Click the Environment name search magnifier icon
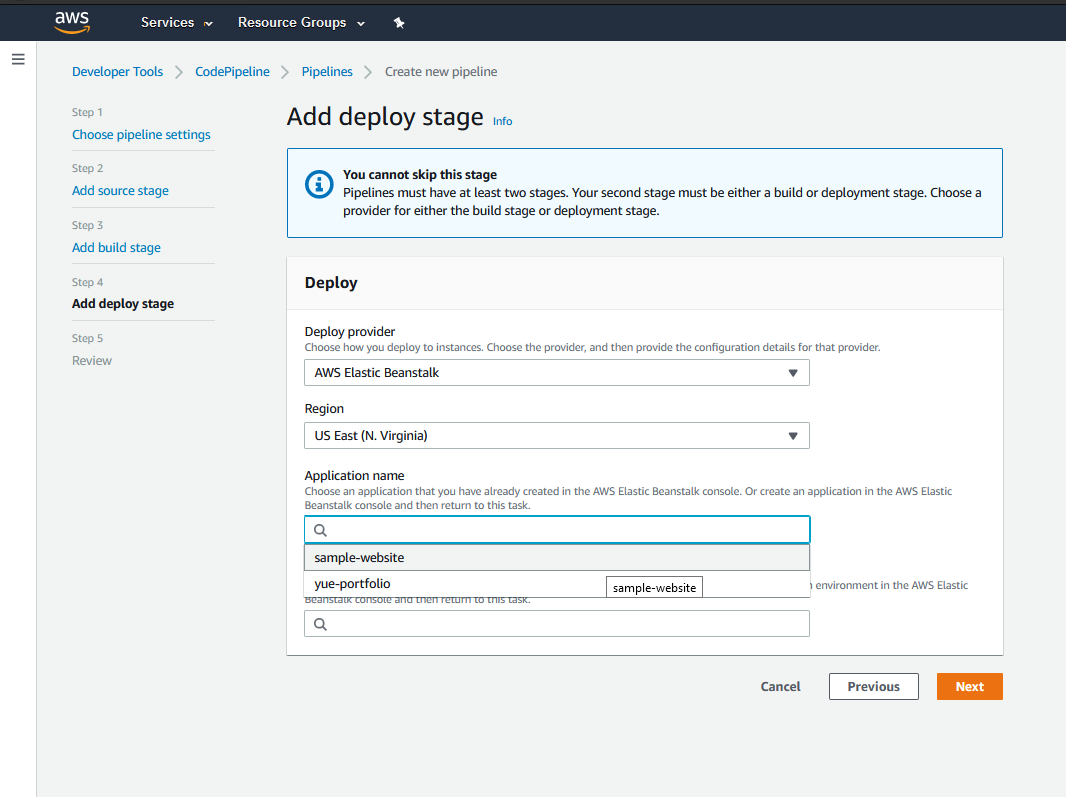This screenshot has width=1066, height=797. pos(320,624)
